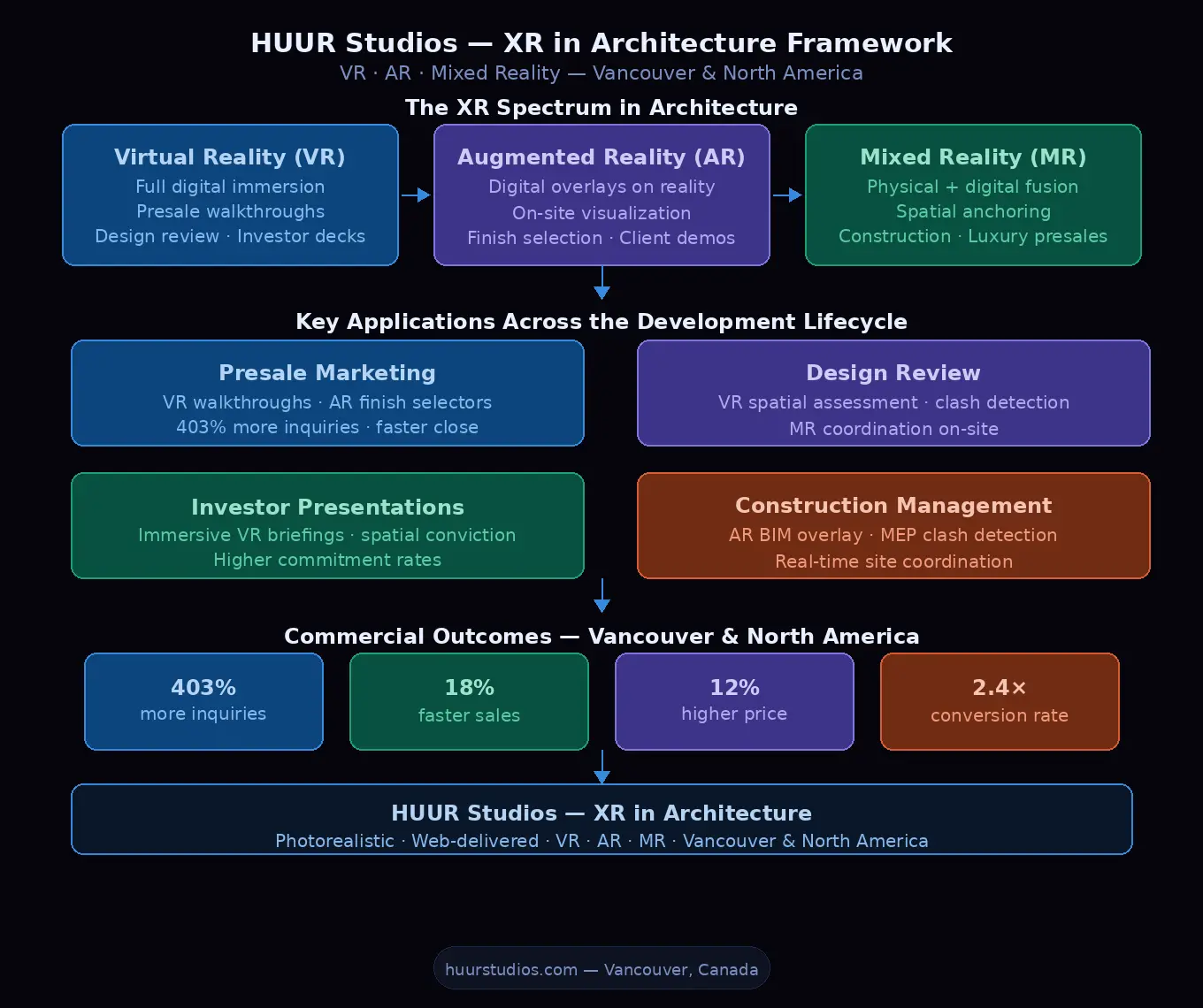Click the Augmented Reality (AR) card
Viewport: 1203px width, 1008px height.
[601, 195]
